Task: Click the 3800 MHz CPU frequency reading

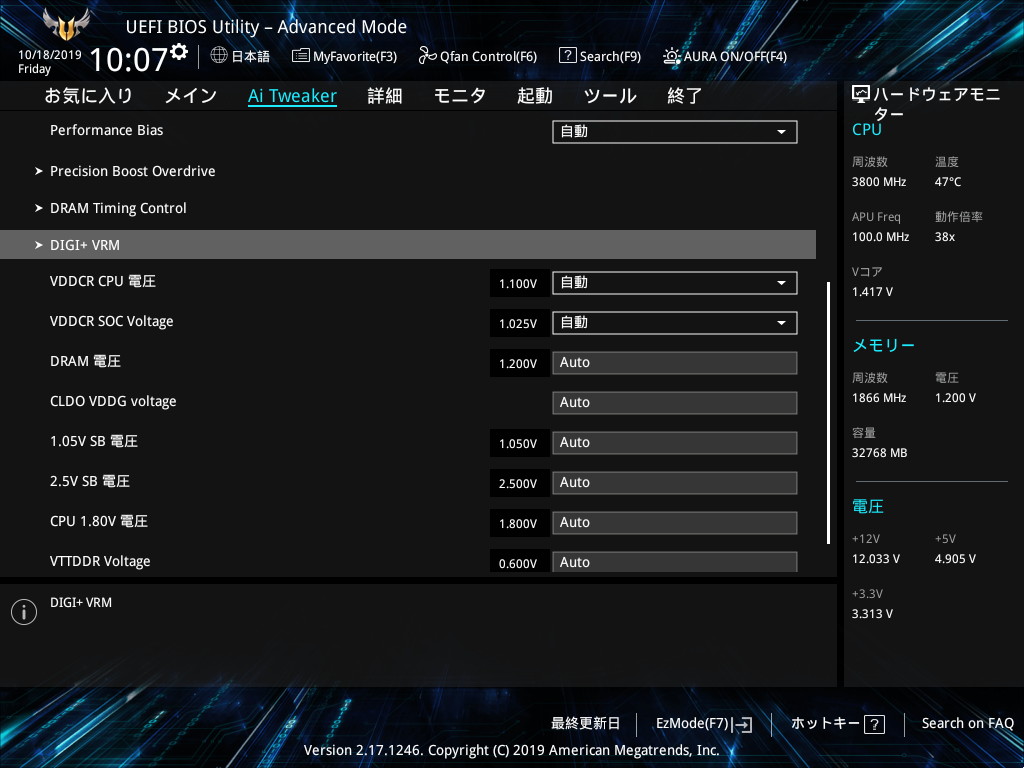Action: 879,182
